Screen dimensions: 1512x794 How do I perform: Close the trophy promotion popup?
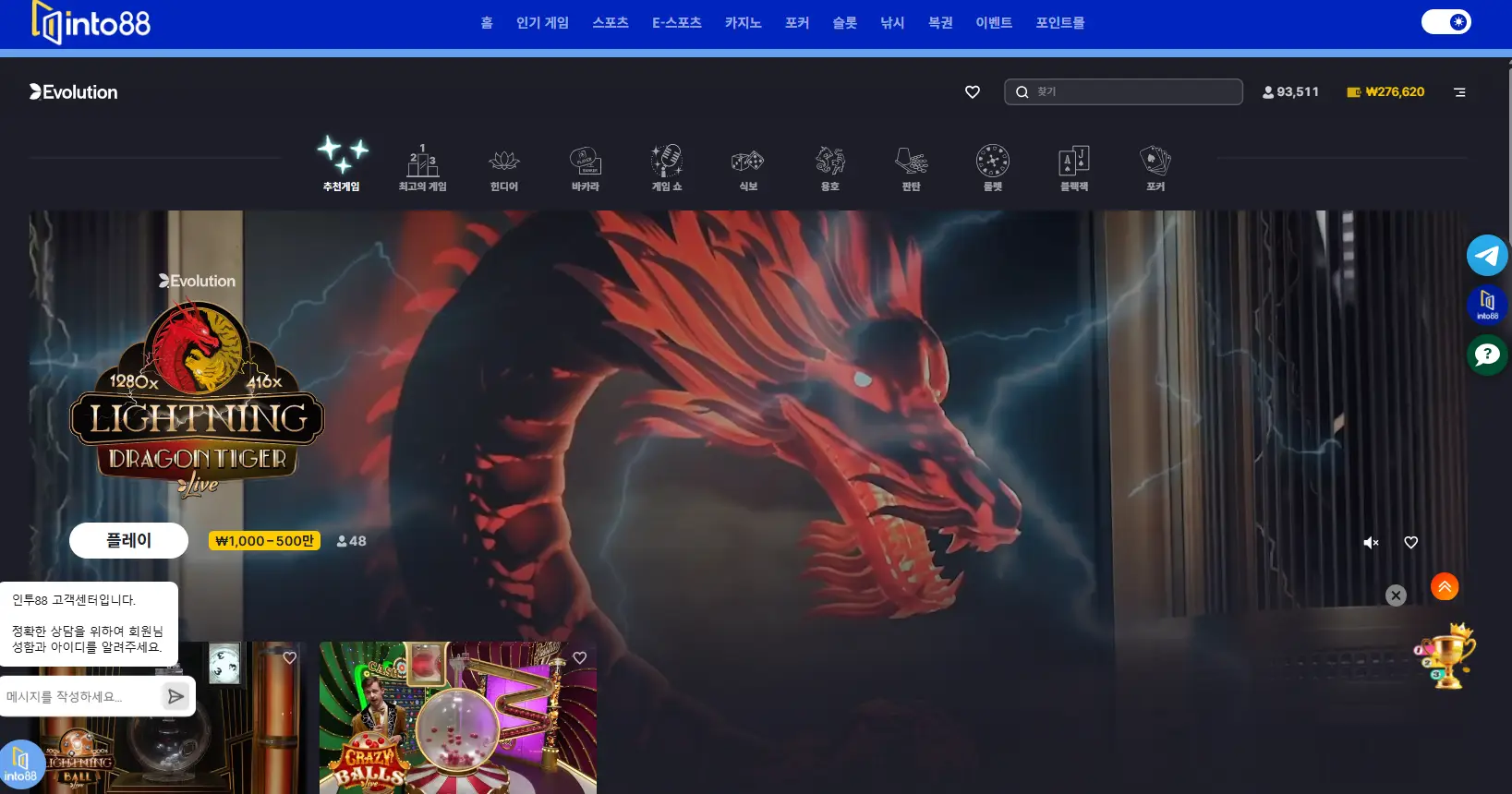1396,595
